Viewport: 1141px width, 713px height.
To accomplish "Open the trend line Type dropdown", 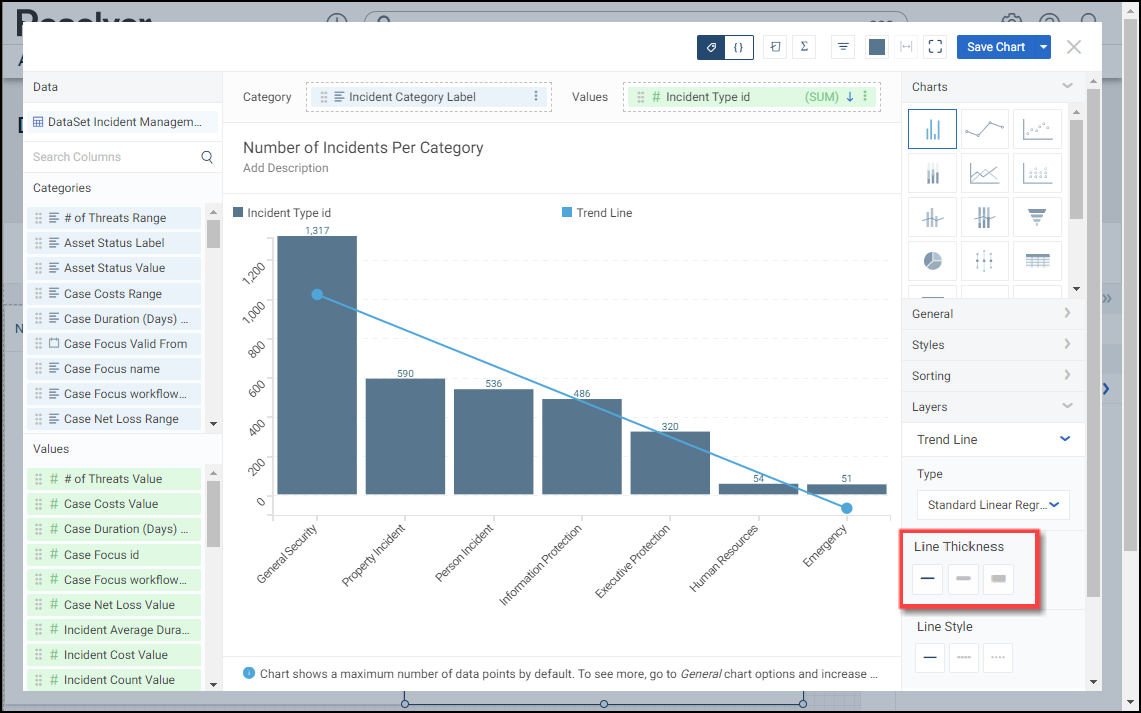I will (x=993, y=505).
